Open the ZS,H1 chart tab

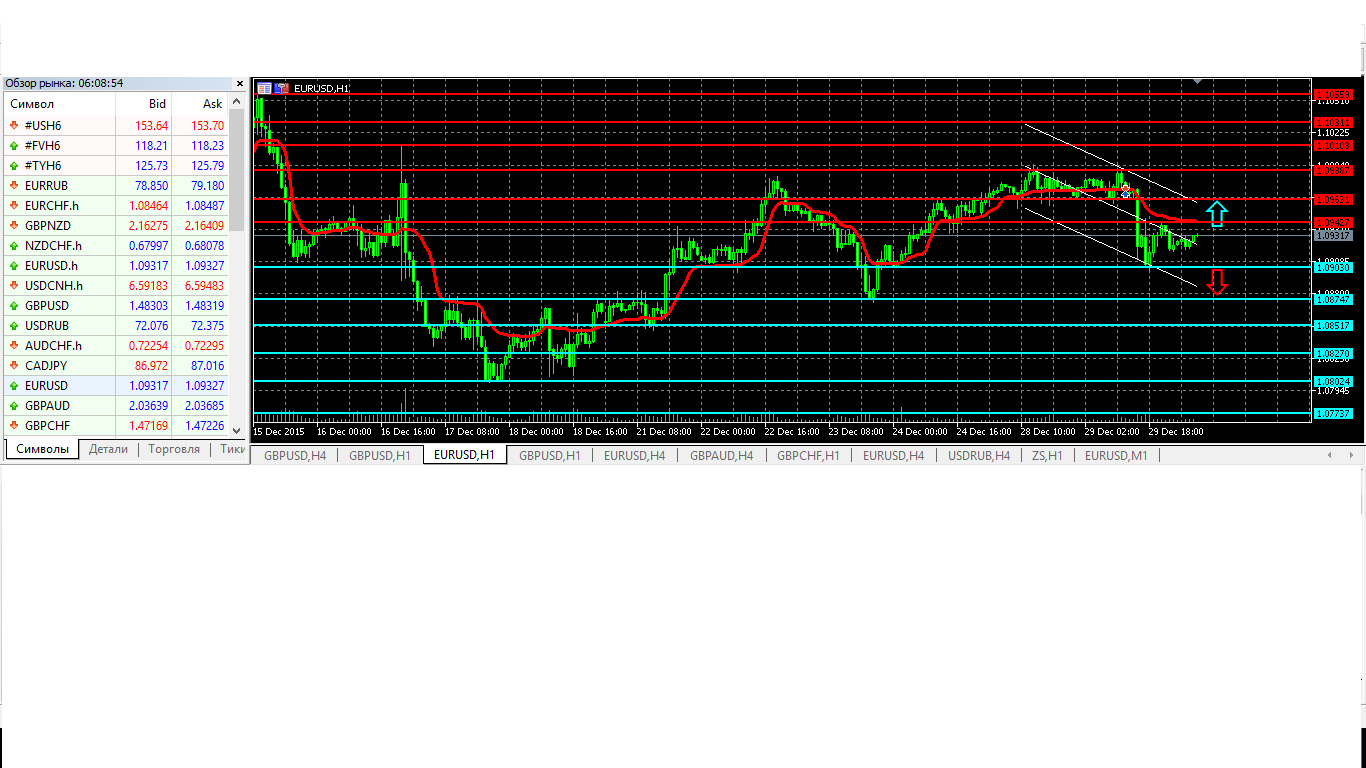[x=1047, y=455]
